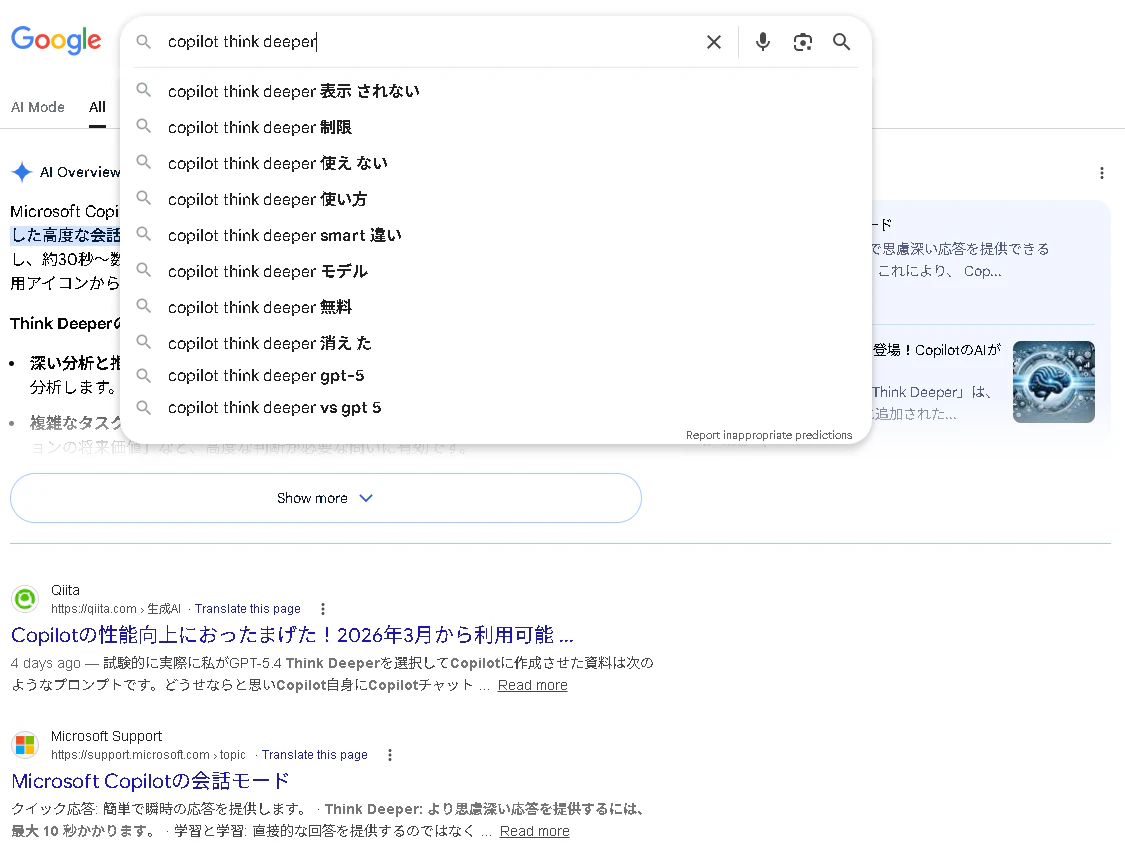Switch to the AI Mode tab
The height and width of the screenshot is (857, 1125).
[x=37, y=107]
